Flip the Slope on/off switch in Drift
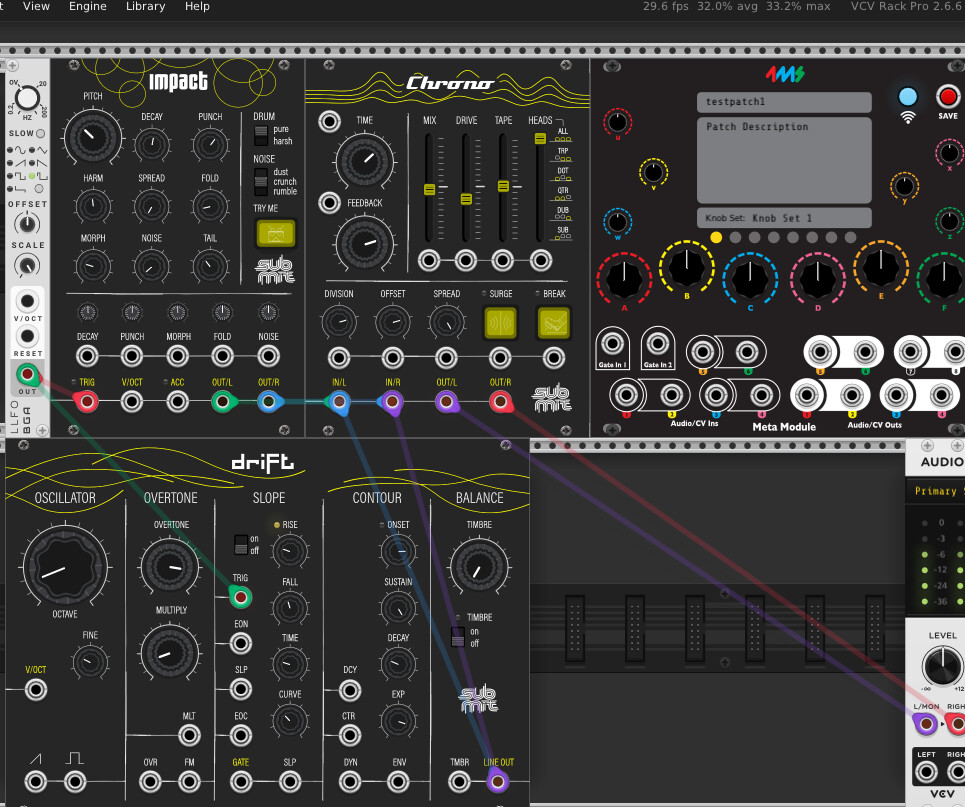This screenshot has height=807, width=965. coord(240,545)
